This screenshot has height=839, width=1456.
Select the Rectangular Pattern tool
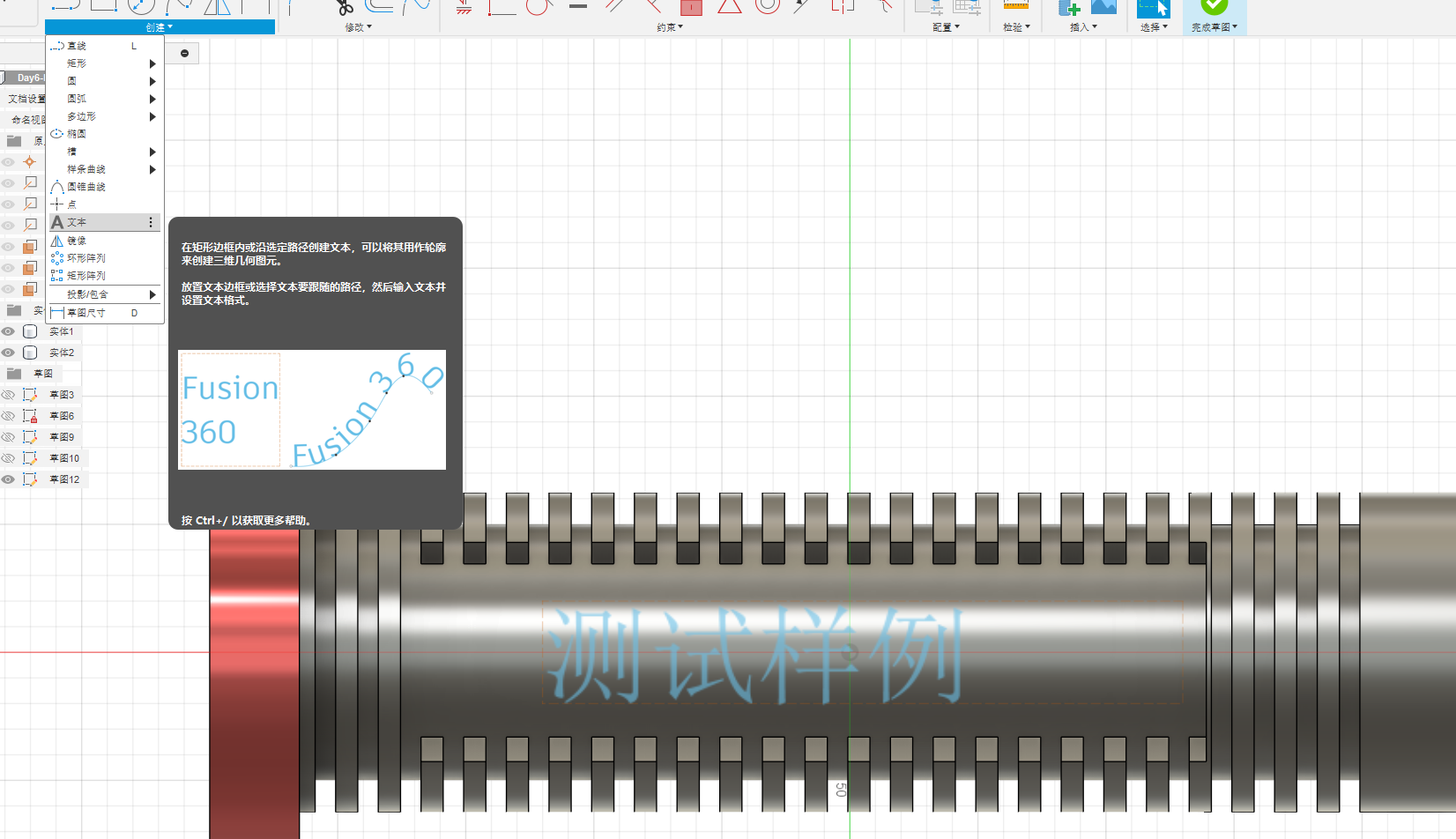coord(86,276)
